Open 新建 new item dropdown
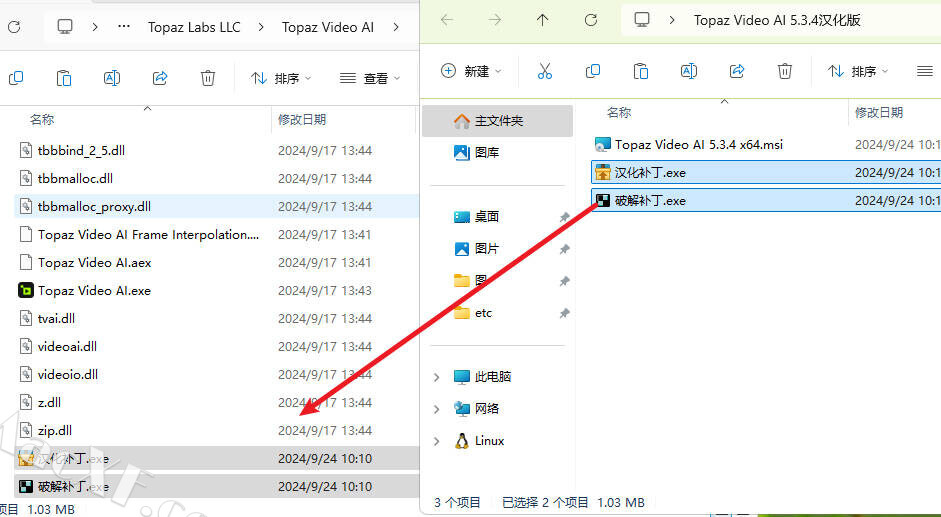 point(471,71)
